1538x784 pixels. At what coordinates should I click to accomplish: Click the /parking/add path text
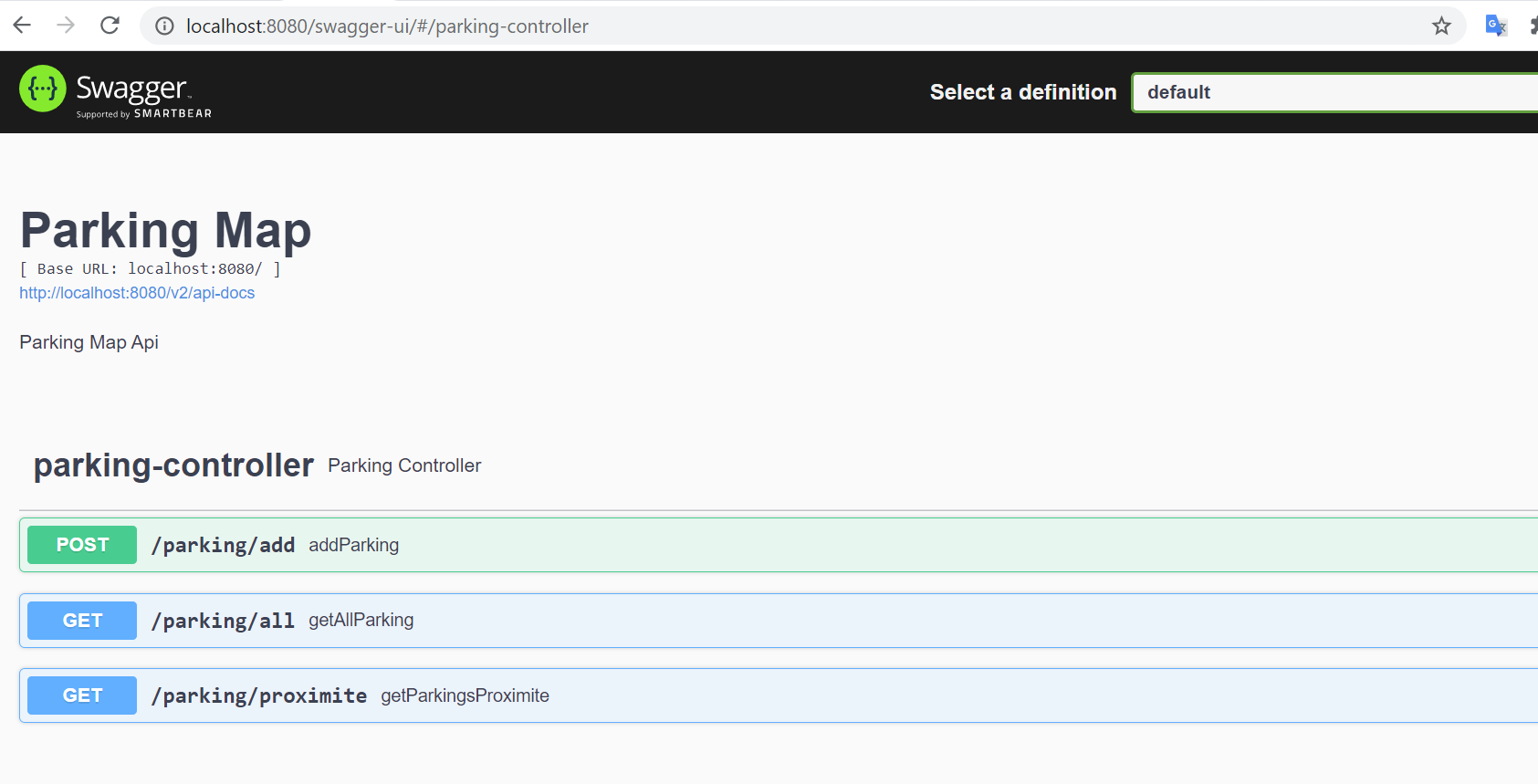tap(223, 545)
